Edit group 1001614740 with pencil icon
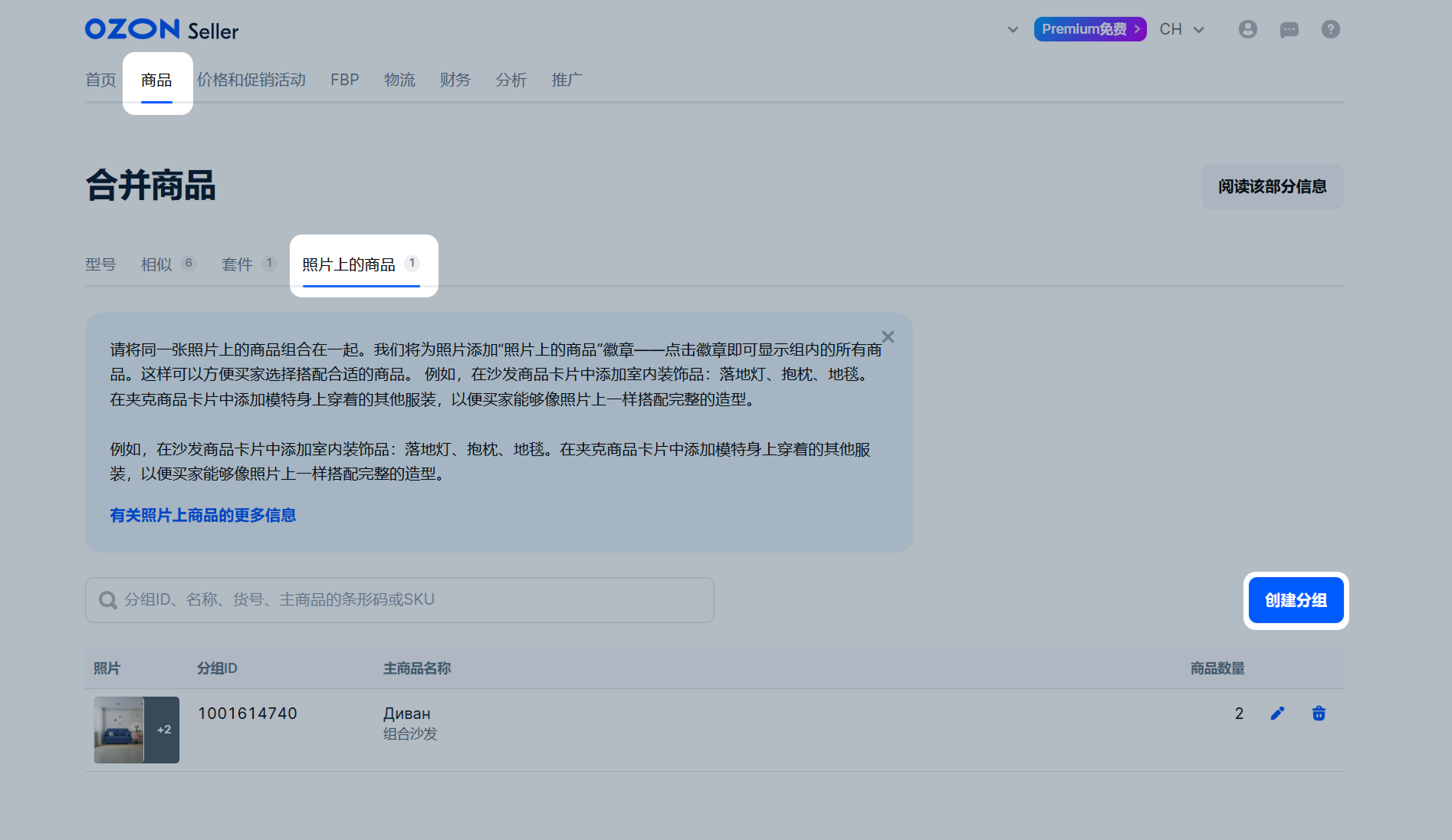The height and width of the screenshot is (840, 1452). point(1277,714)
